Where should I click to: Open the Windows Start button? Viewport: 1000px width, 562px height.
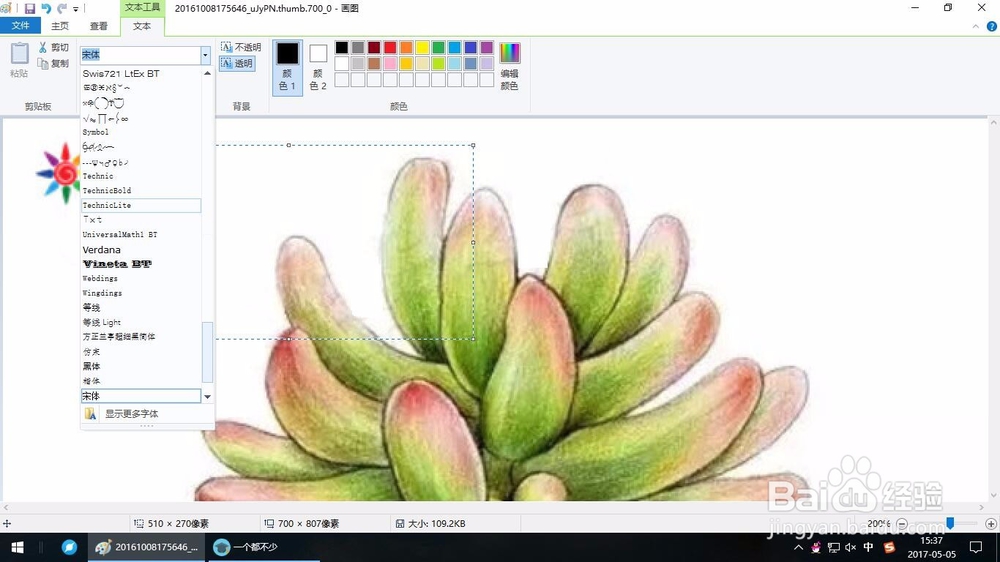(18, 547)
